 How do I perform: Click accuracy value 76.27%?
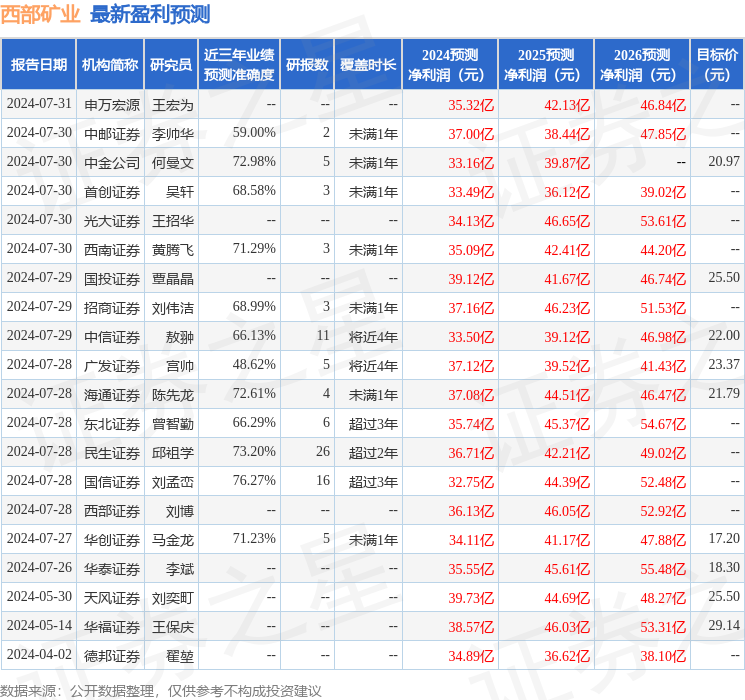tap(254, 480)
